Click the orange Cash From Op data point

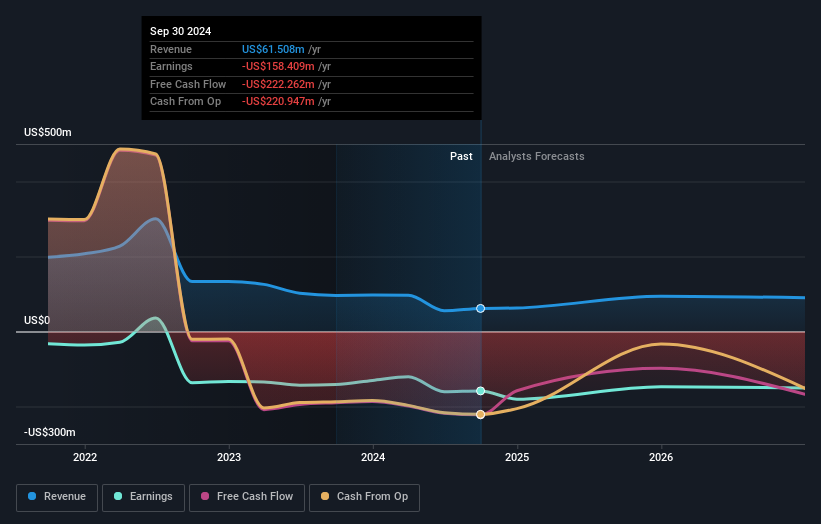pyautogui.click(x=480, y=415)
